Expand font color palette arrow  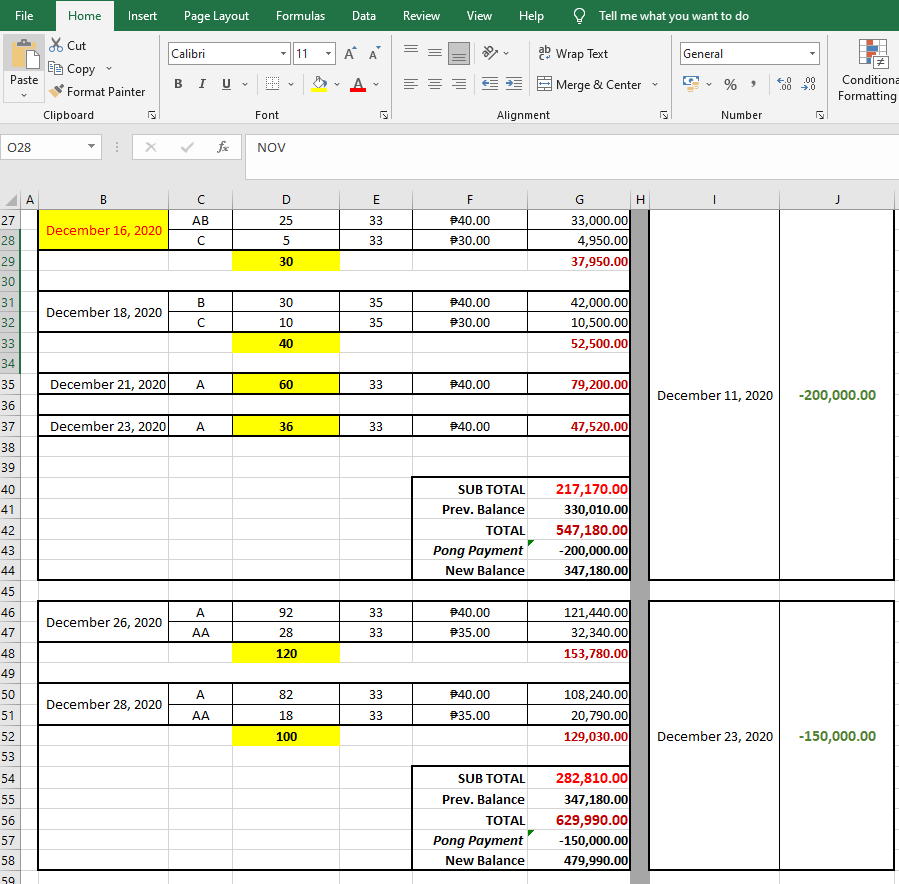376,84
